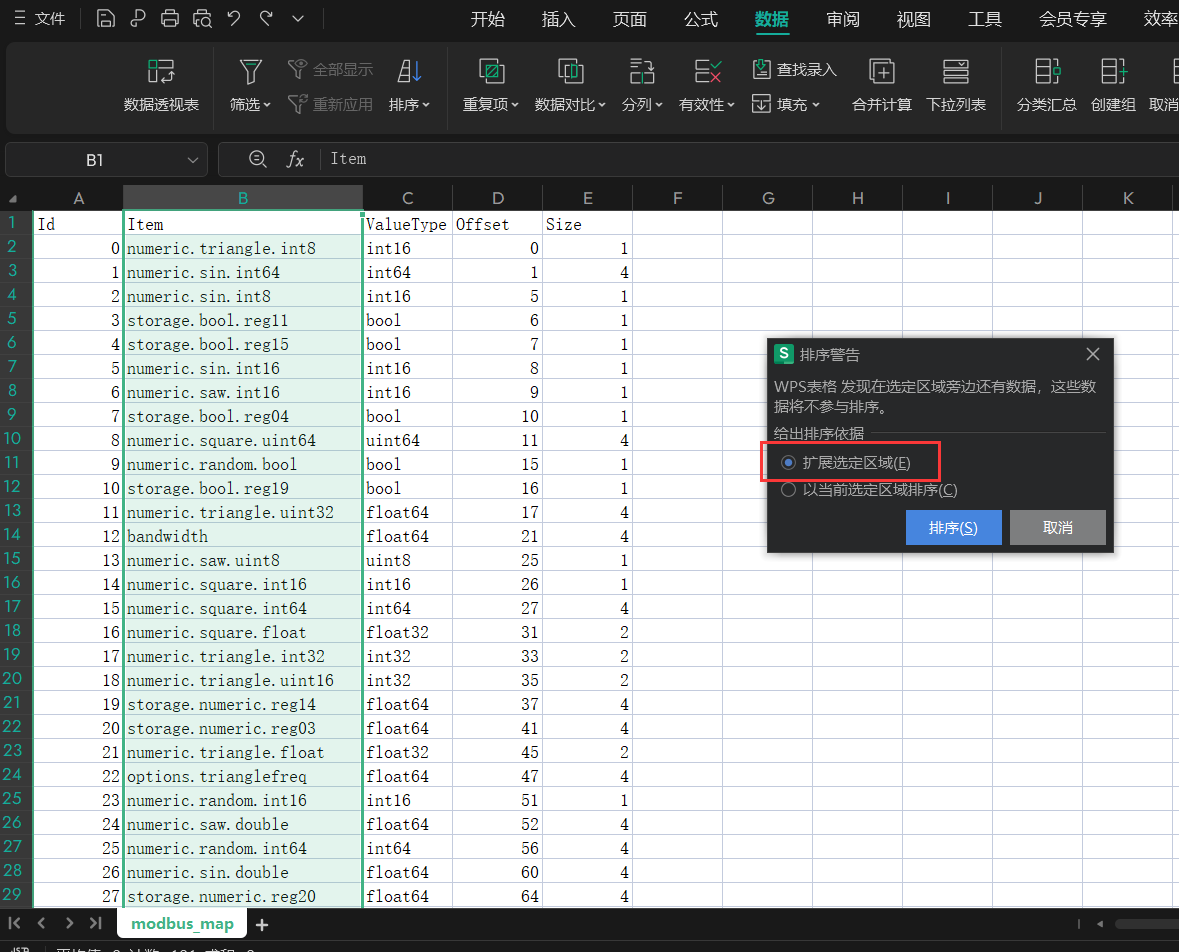Switch to the 插入 ribbon tab
Image resolution: width=1179 pixels, height=952 pixels.
coord(558,19)
